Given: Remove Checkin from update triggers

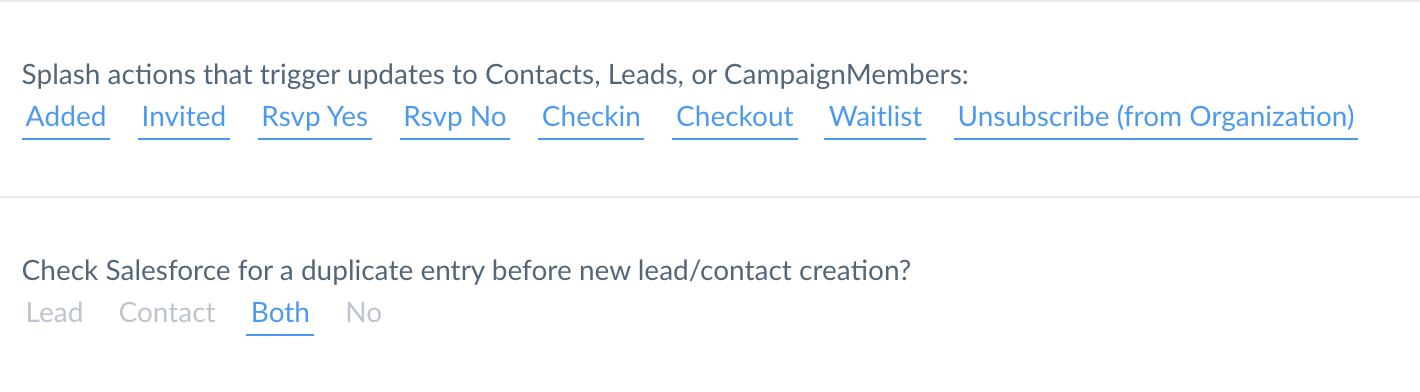Looking at the screenshot, I should click(591, 117).
